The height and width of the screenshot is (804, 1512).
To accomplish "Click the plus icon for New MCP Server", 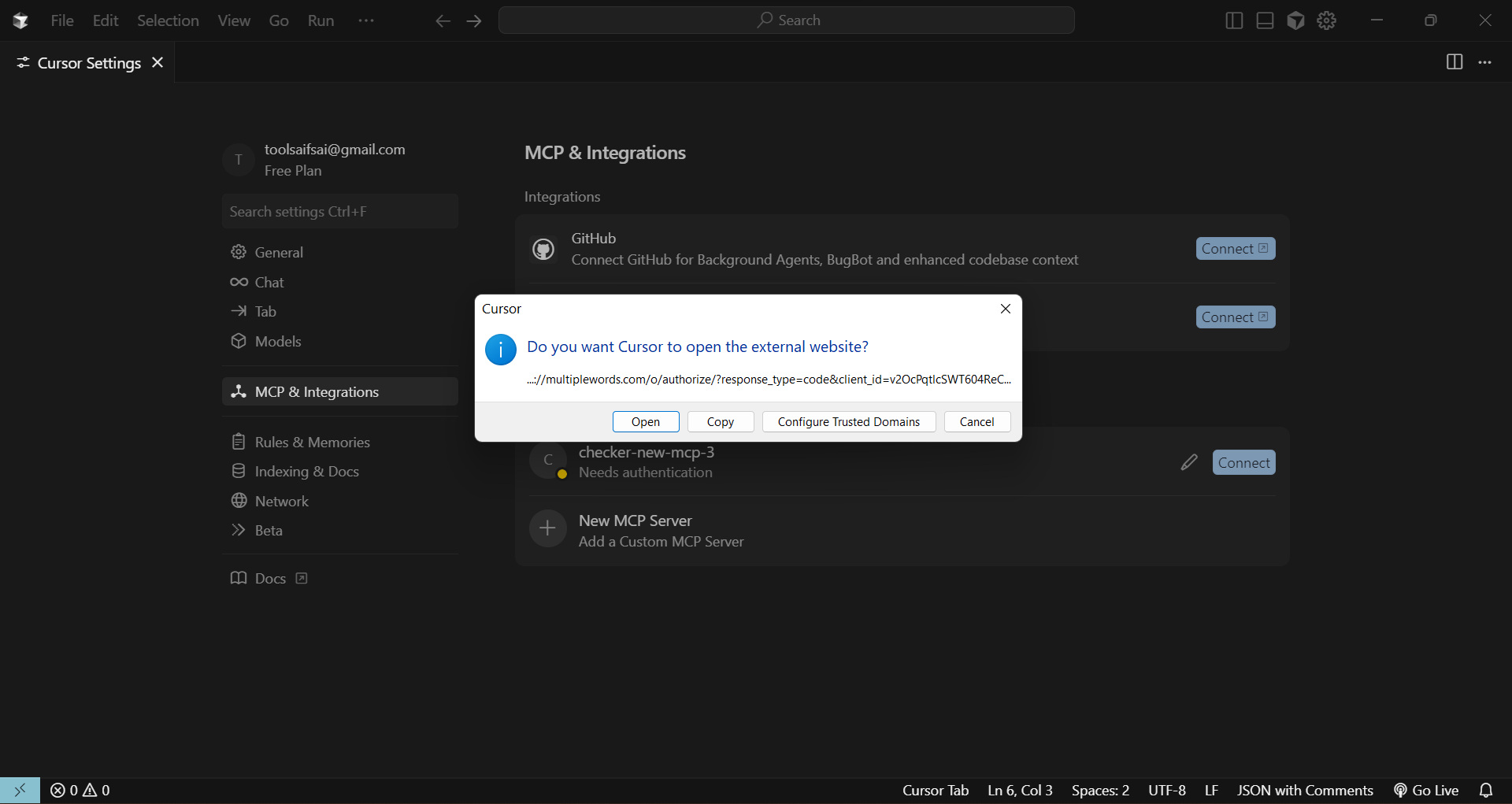I will (x=548, y=528).
